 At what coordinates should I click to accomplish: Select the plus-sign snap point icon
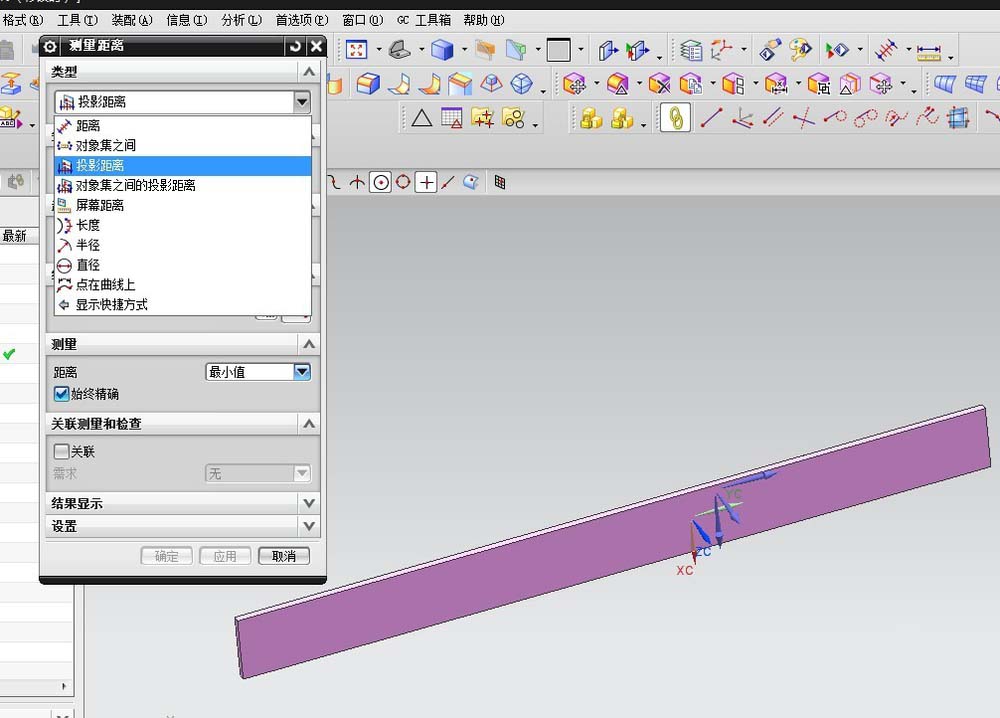[426, 183]
